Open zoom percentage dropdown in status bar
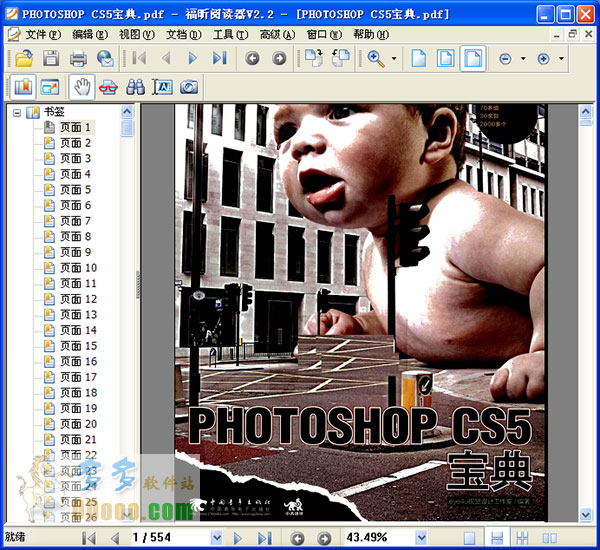Image resolution: width=600 pixels, height=550 pixels. [421, 537]
